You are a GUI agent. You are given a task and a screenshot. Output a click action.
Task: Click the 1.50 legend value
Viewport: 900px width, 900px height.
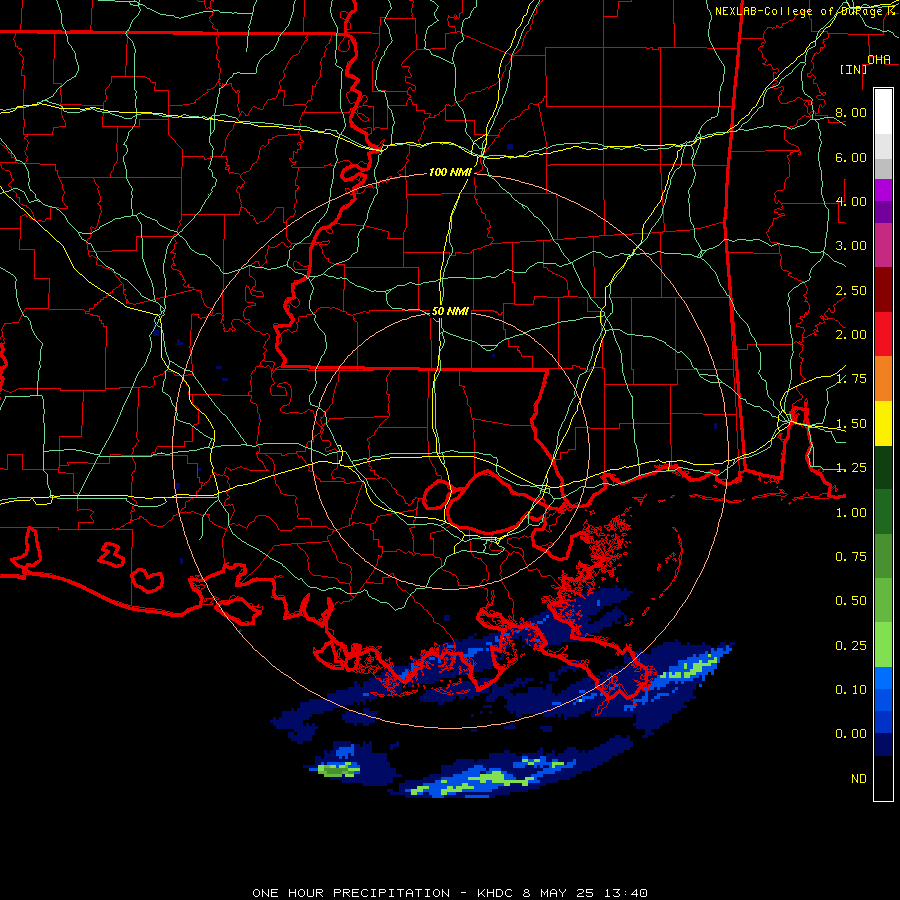point(851,424)
